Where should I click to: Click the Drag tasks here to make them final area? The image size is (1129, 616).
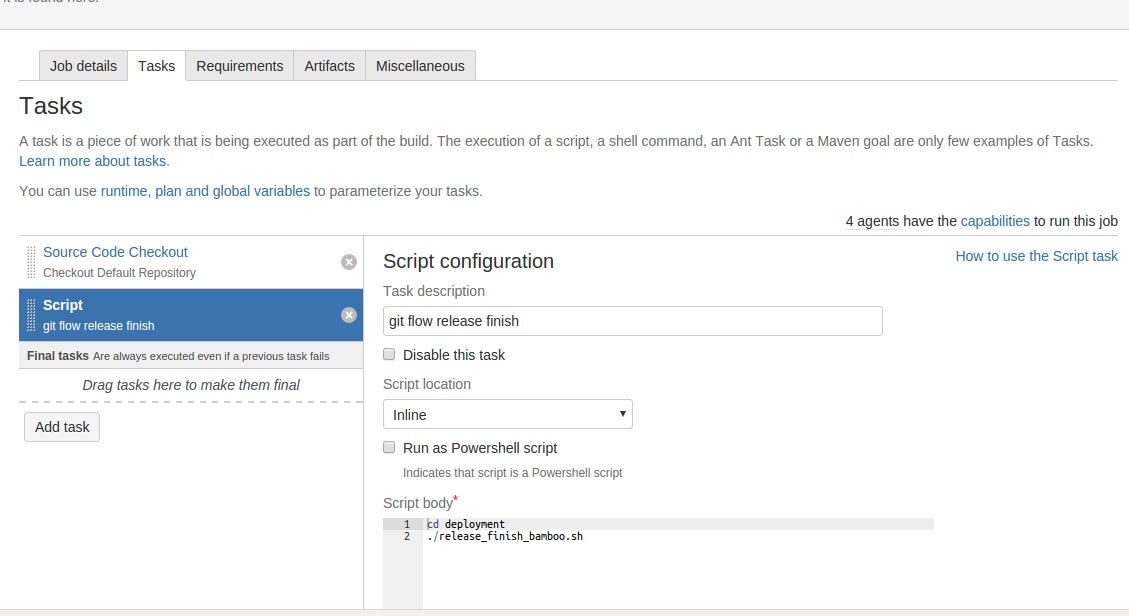tap(191, 385)
